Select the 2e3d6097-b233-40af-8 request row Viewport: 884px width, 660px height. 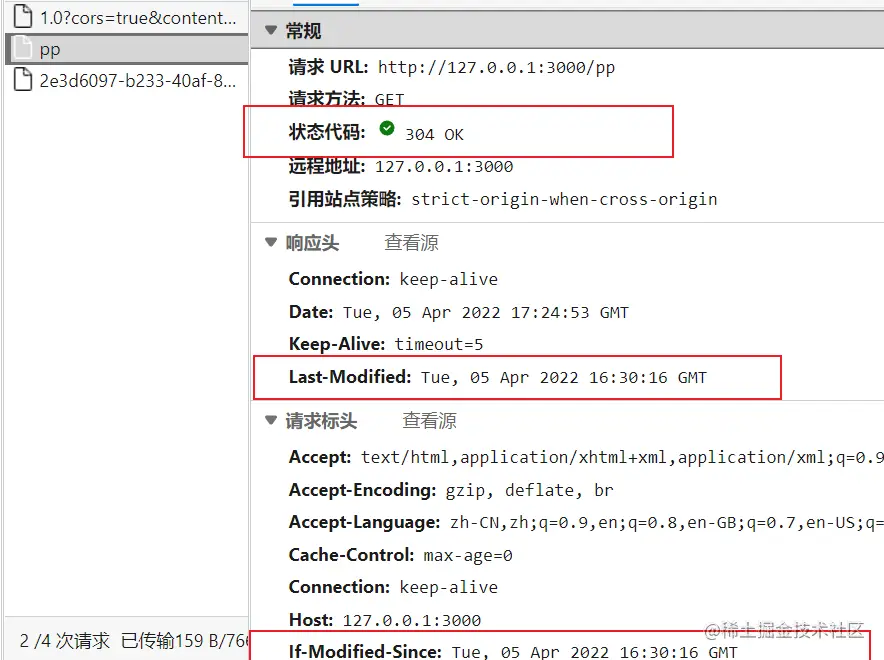point(126,80)
